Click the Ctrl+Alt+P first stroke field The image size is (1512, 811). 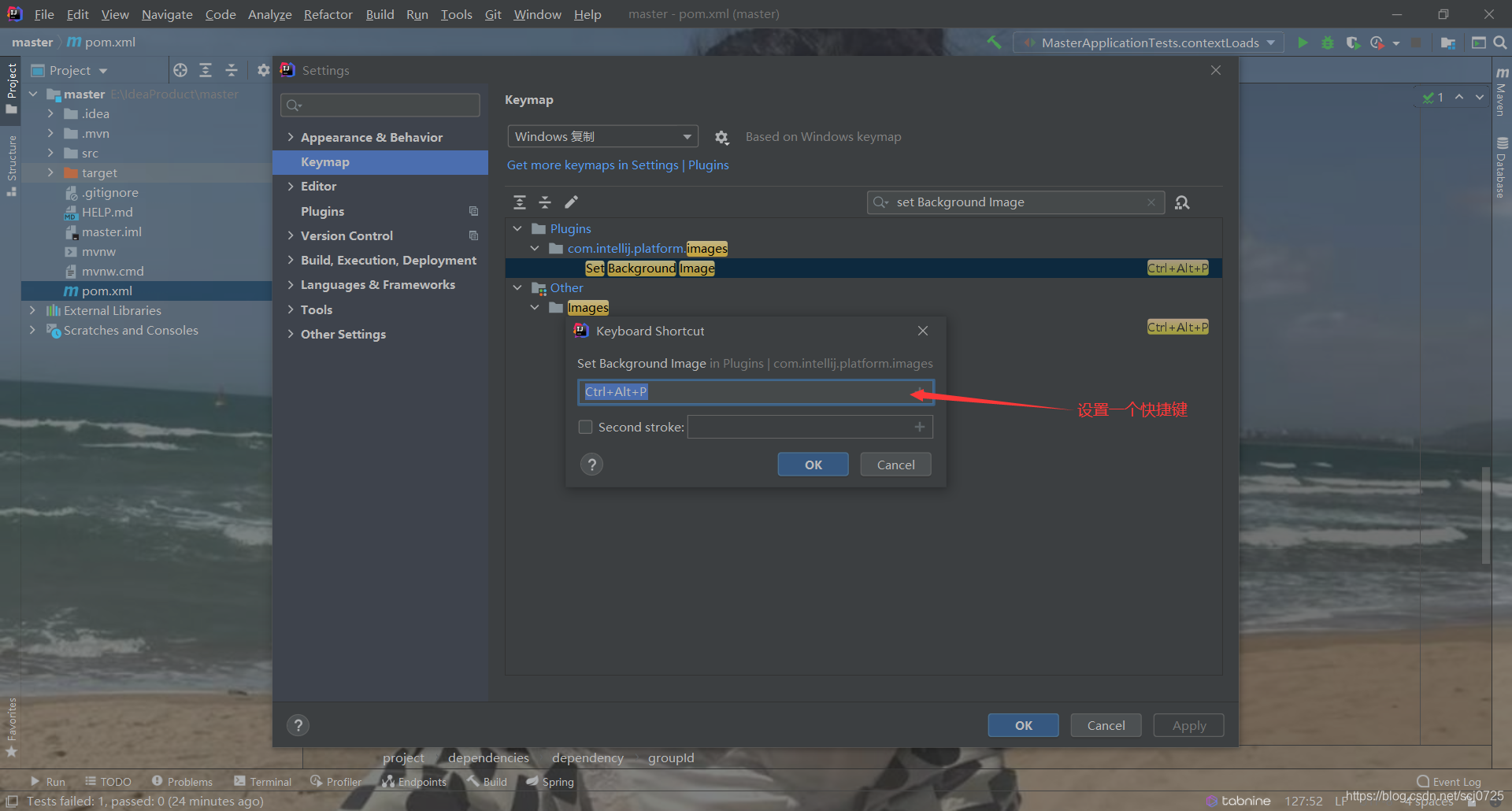click(756, 391)
